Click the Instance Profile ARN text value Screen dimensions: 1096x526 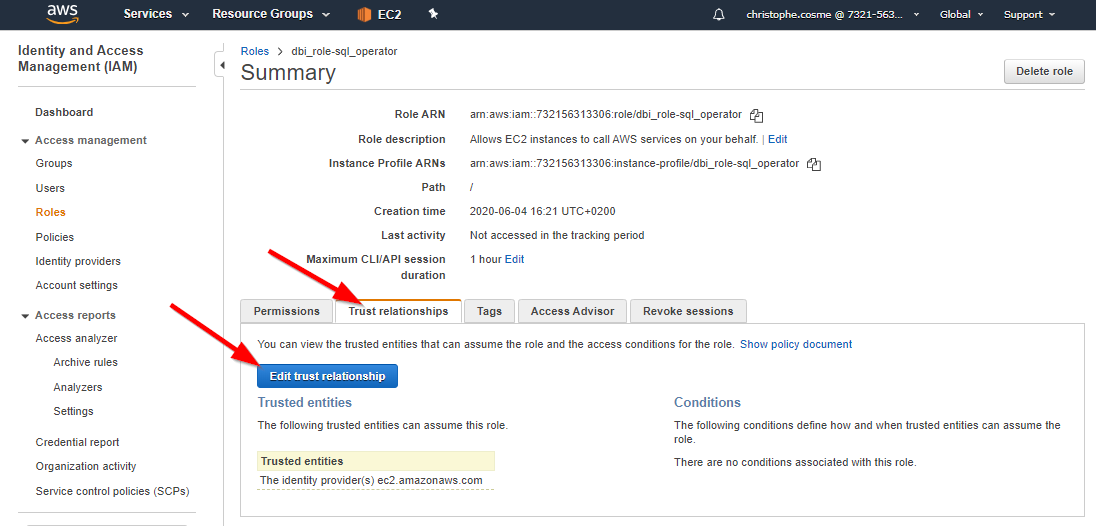pyautogui.click(x=635, y=164)
